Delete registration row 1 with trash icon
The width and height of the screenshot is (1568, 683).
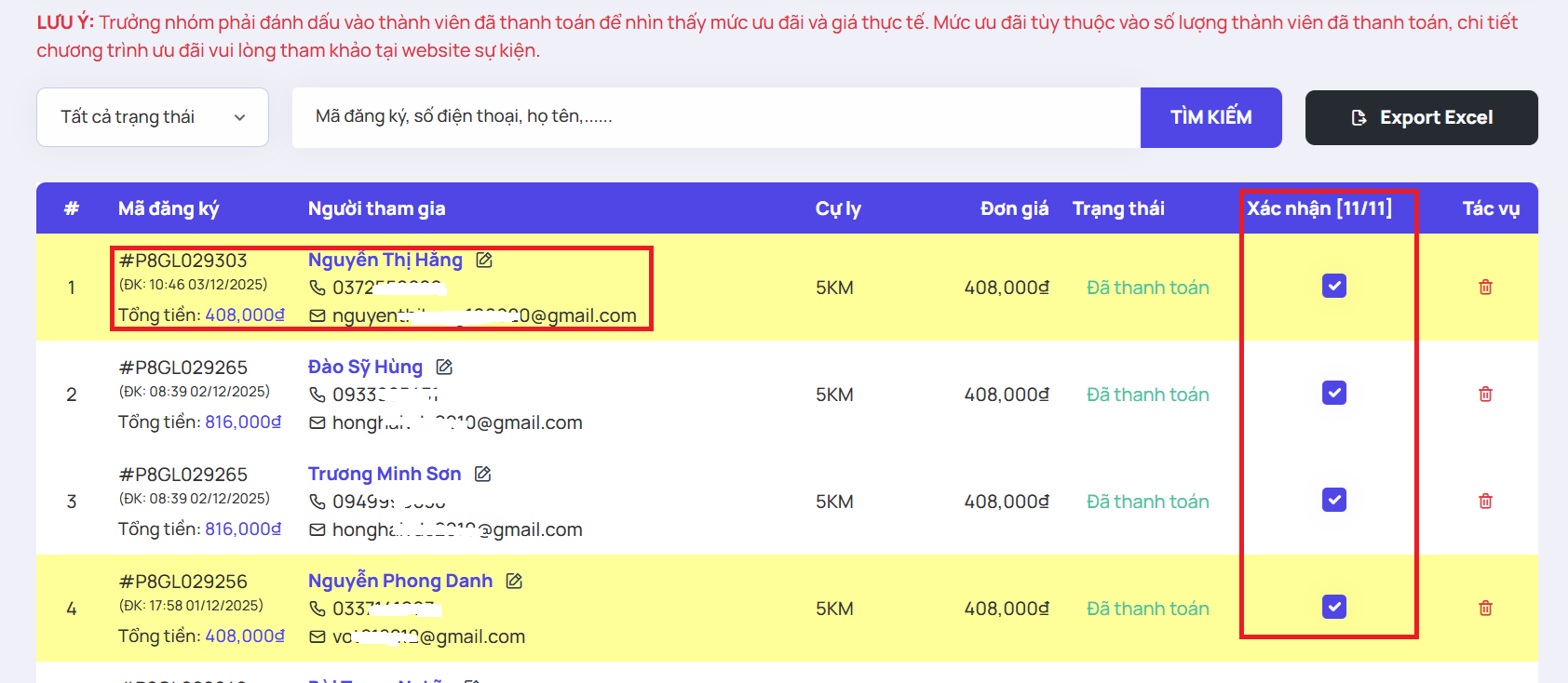1485,288
